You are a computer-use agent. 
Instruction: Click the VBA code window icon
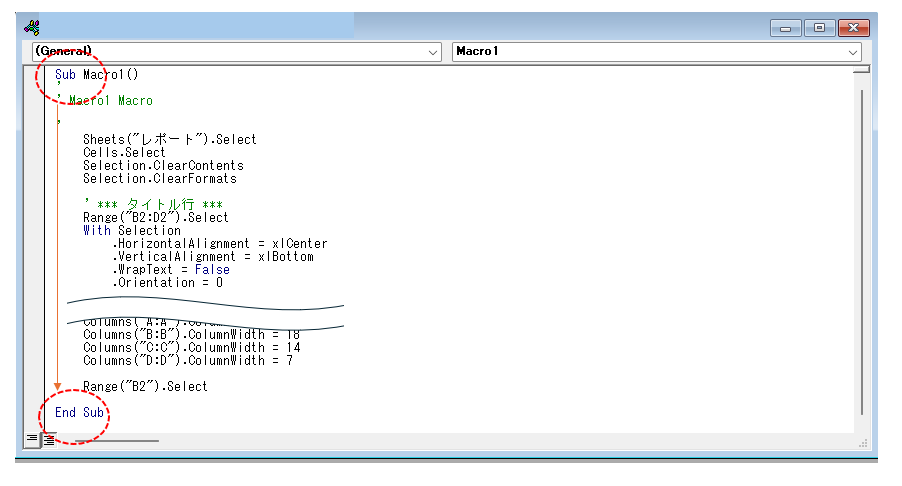32,26
